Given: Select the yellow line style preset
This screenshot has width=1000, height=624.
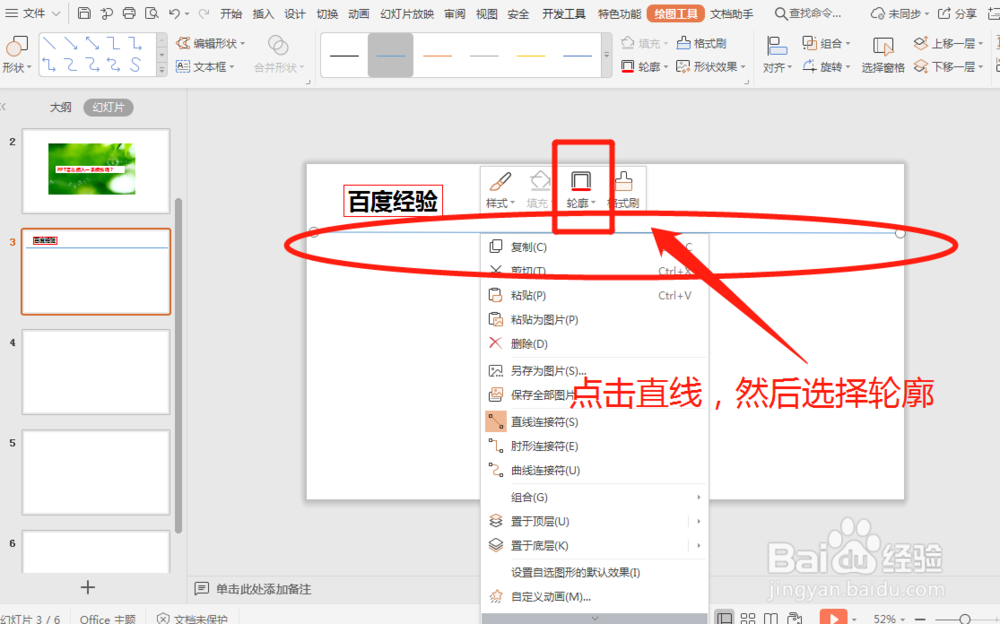Looking at the screenshot, I should tap(531, 56).
